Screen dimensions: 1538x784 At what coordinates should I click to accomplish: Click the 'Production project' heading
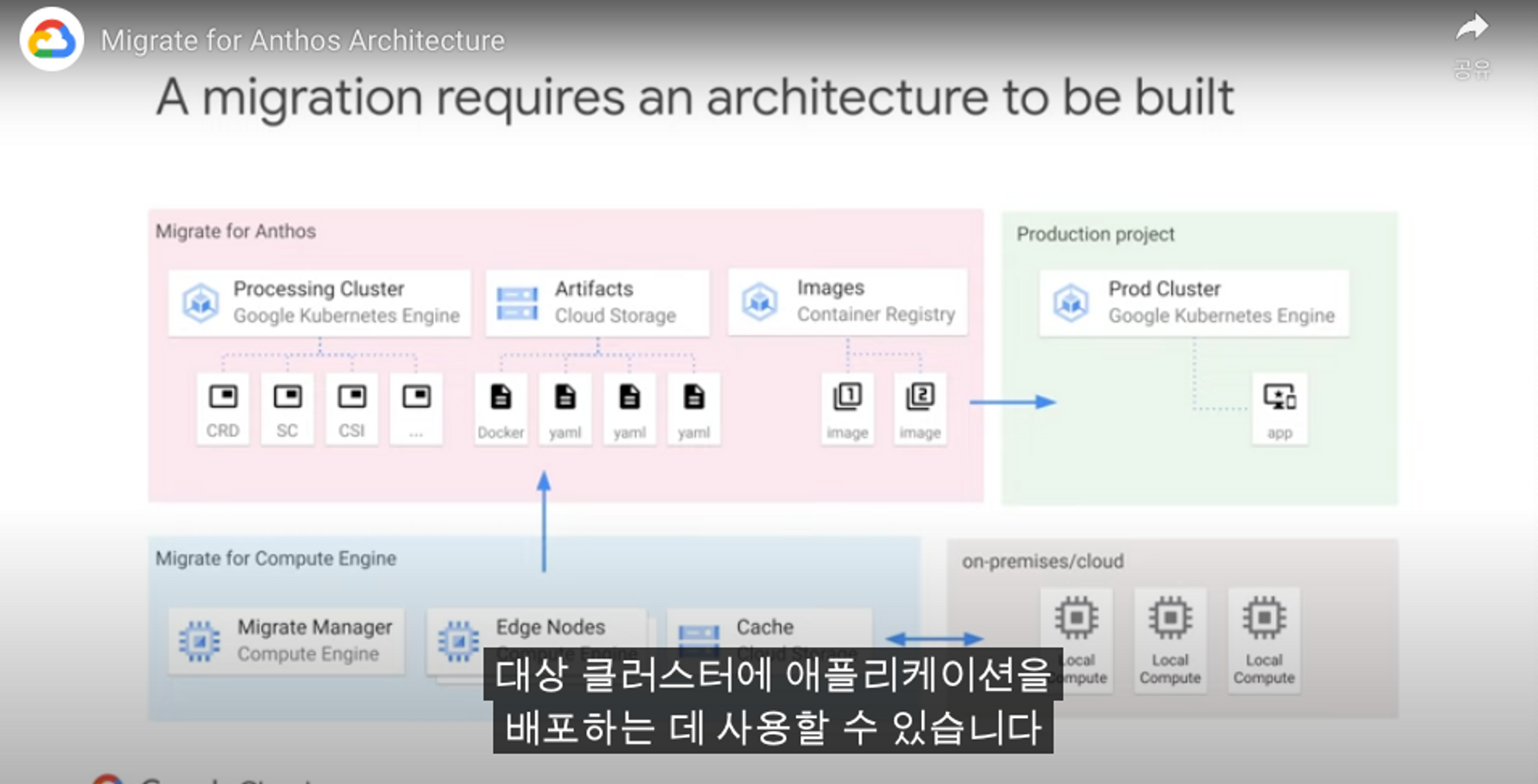pyautogui.click(x=1096, y=234)
